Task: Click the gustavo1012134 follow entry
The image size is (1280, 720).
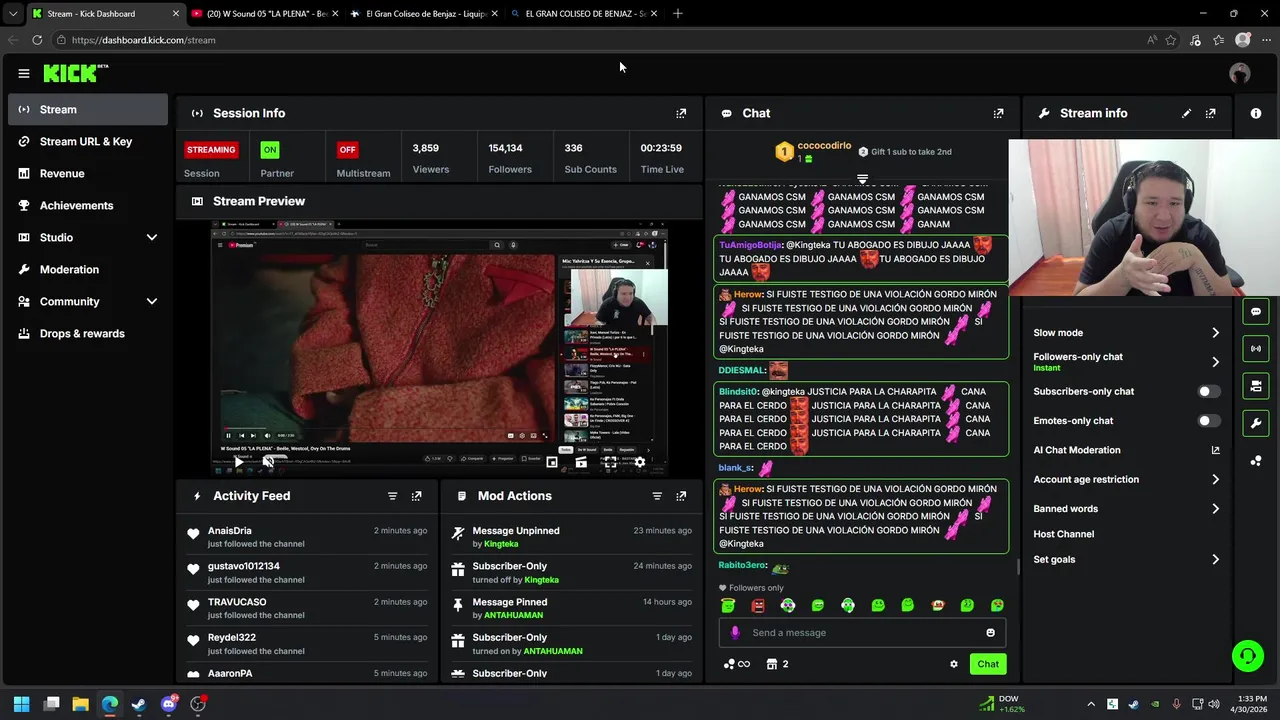Action: pyautogui.click(x=307, y=573)
